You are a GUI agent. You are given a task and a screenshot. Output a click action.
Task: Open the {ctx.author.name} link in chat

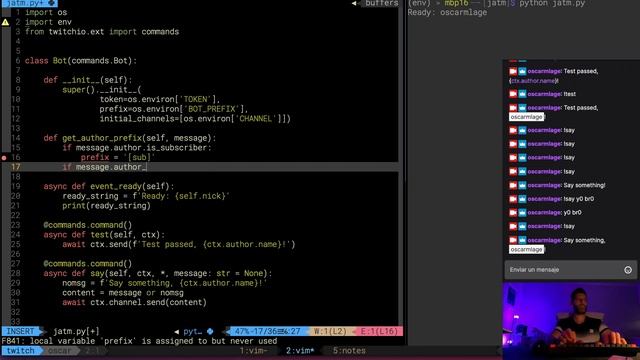[533, 81]
